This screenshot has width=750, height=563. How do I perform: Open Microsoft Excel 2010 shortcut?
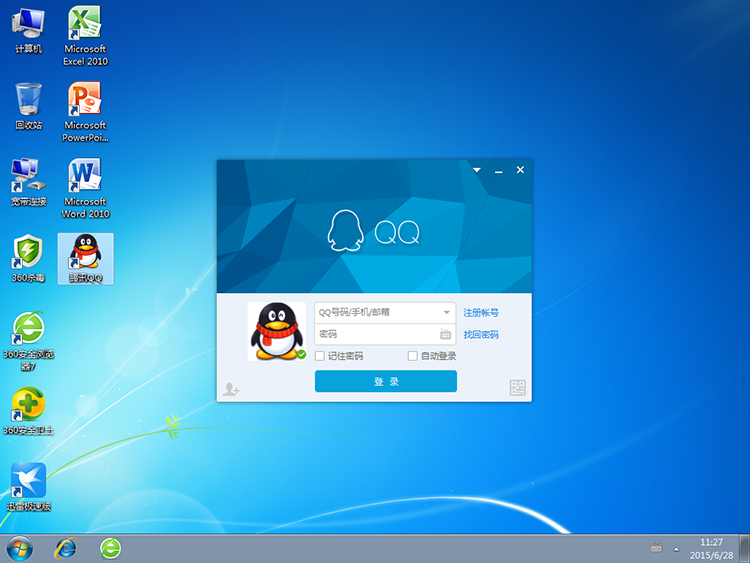coord(85,36)
